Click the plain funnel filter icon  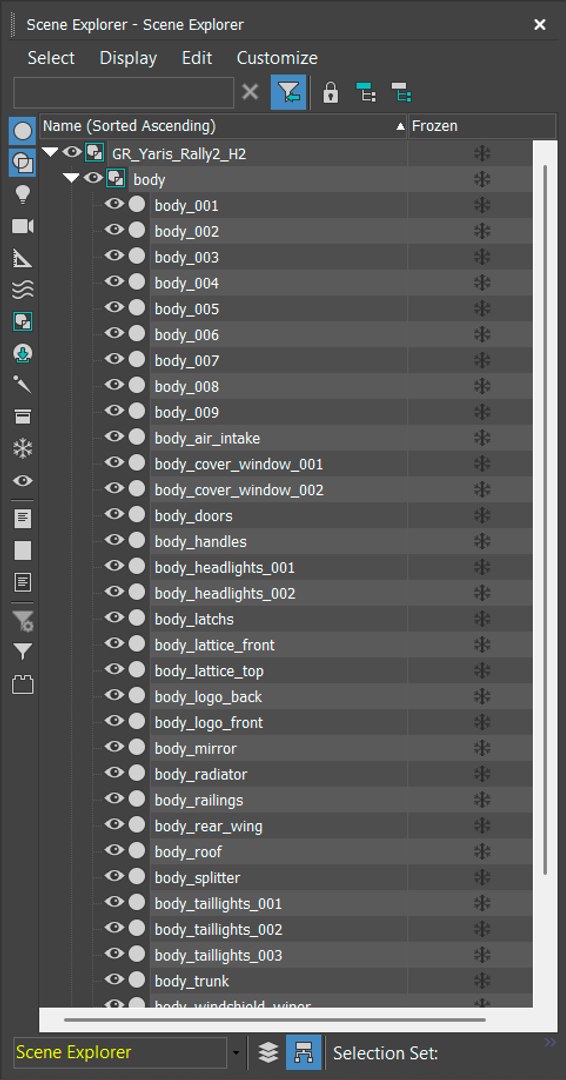(23, 651)
